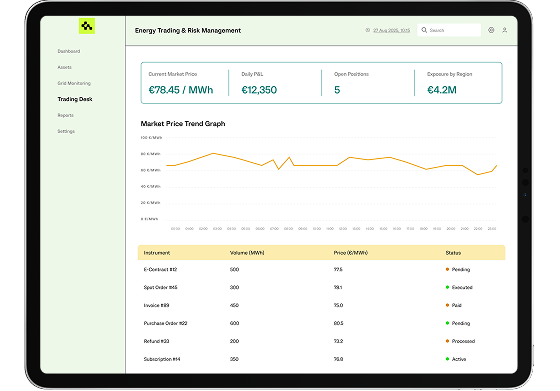Click the green status dot for Subscription

coord(447,359)
